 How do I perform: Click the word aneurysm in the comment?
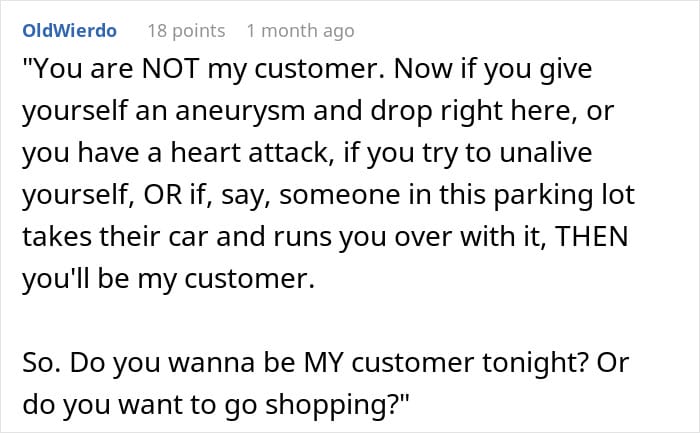[x=240, y=111]
